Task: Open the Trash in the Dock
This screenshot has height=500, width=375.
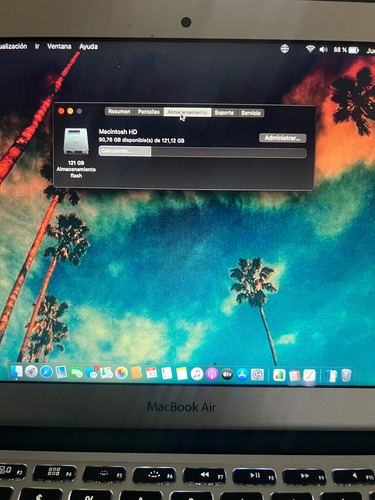Action: click(346, 376)
